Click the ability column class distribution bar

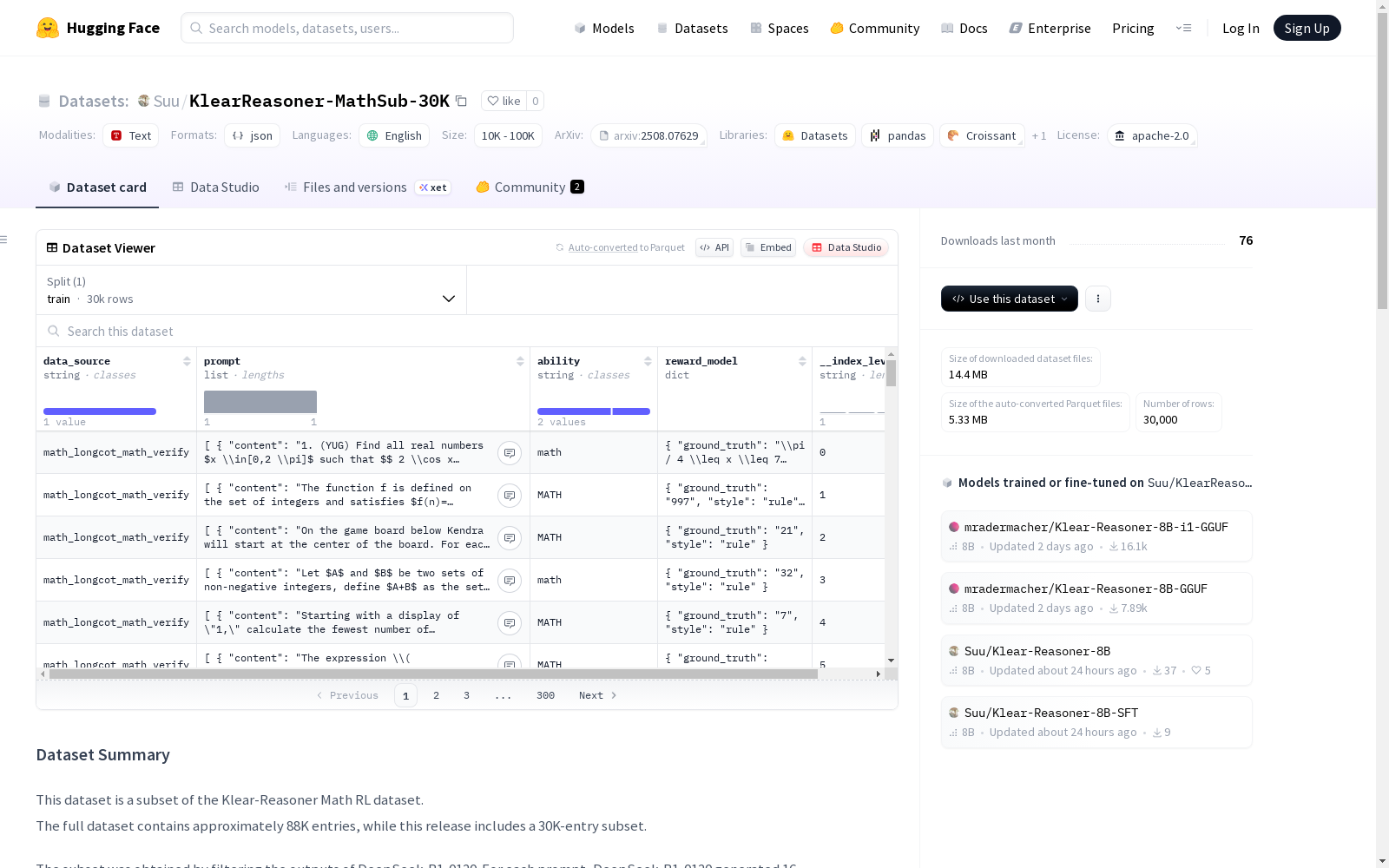click(594, 411)
